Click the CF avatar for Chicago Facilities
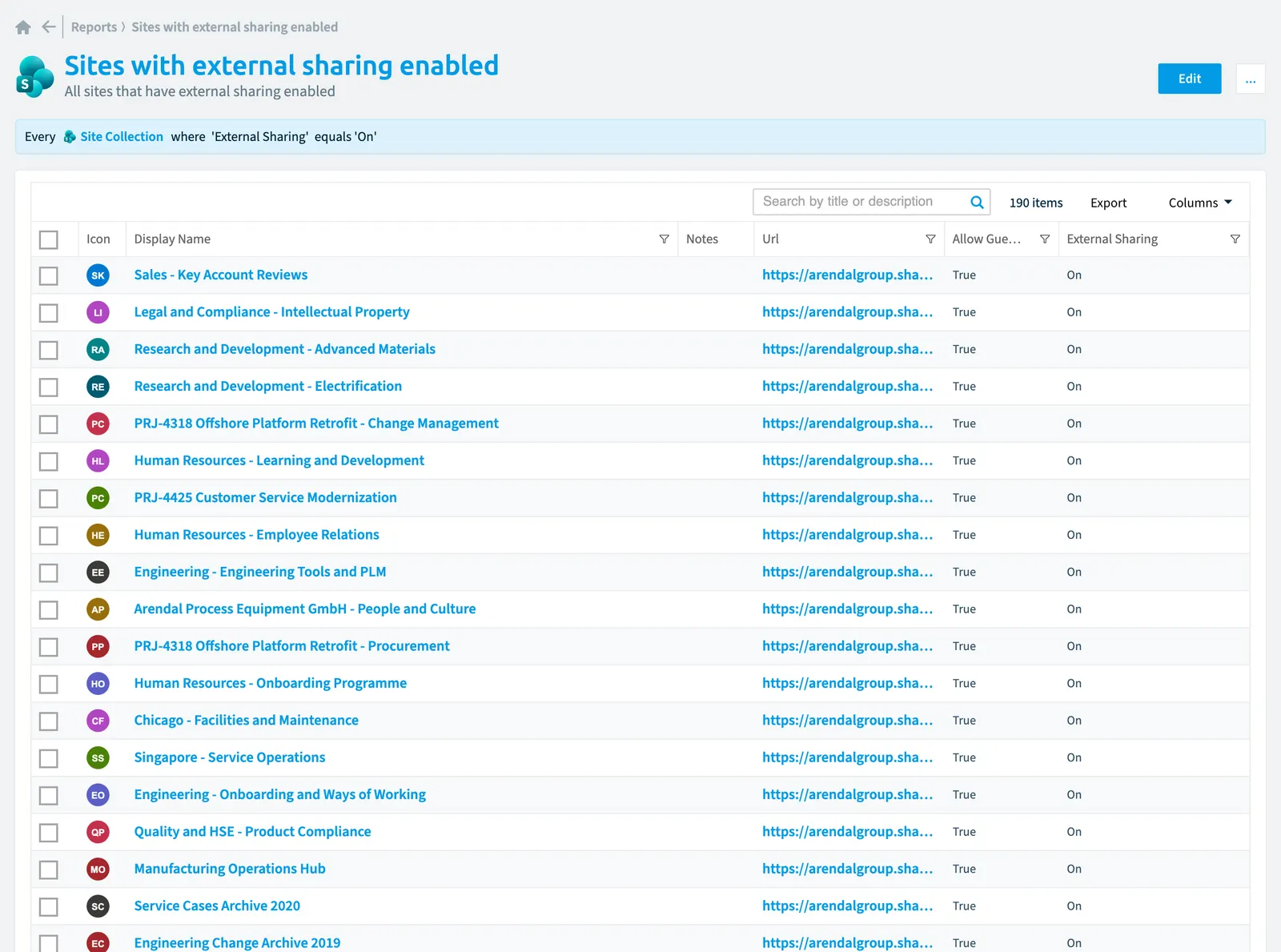Image resolution: width=1281 pixels, height=952 pixels. pyautogui.click(x=98, y=721)
